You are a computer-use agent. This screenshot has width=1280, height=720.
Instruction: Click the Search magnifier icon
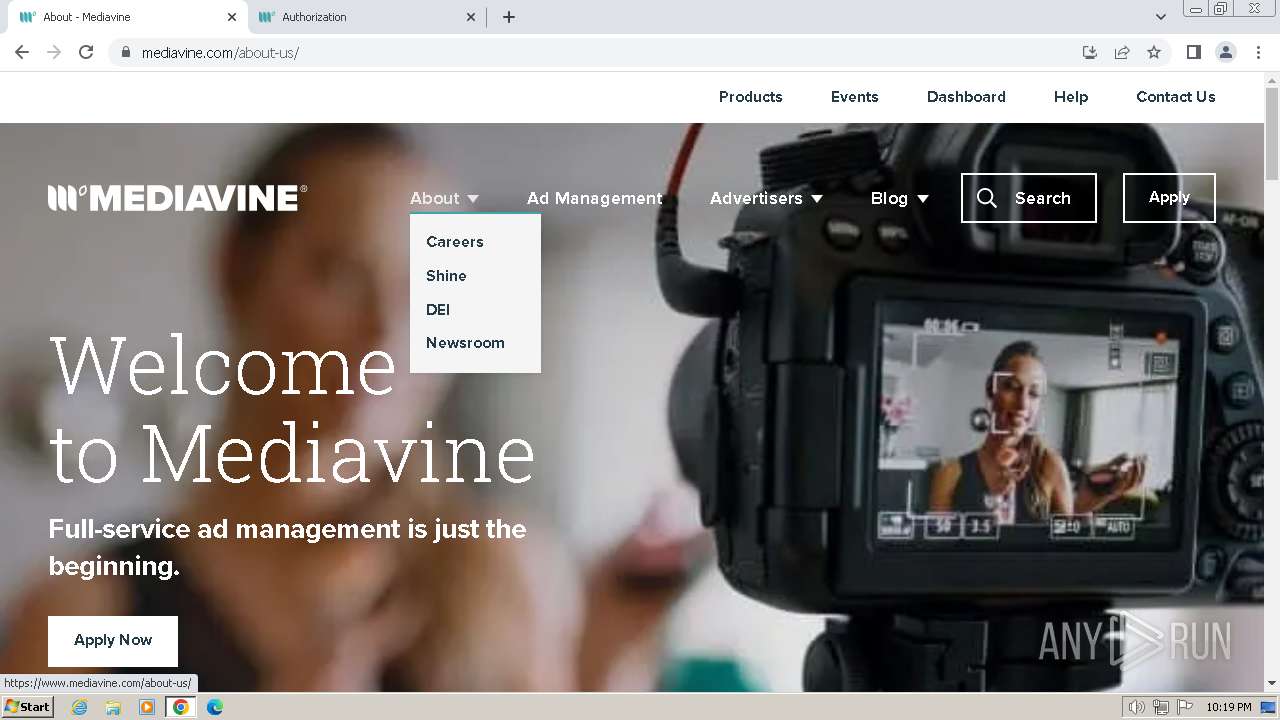pos(987,198)
